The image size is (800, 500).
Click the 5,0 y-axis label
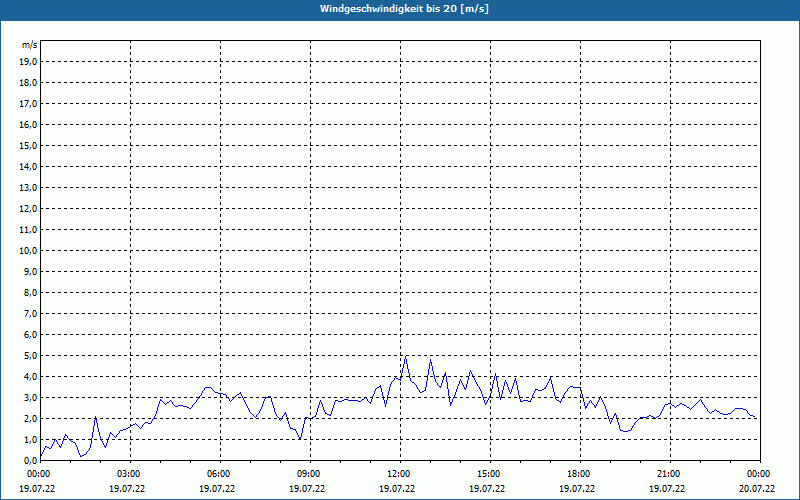(30, 356)
